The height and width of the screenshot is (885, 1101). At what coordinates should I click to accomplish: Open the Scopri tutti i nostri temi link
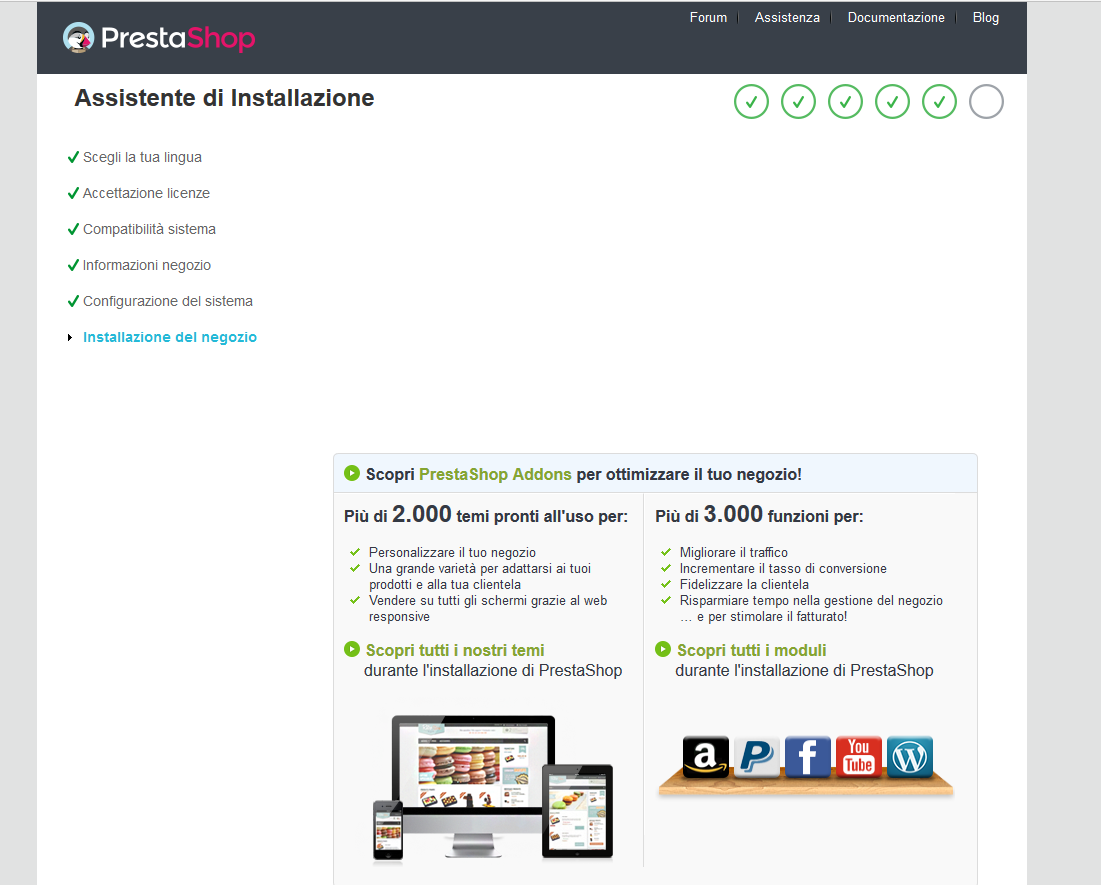click(455, 650)
